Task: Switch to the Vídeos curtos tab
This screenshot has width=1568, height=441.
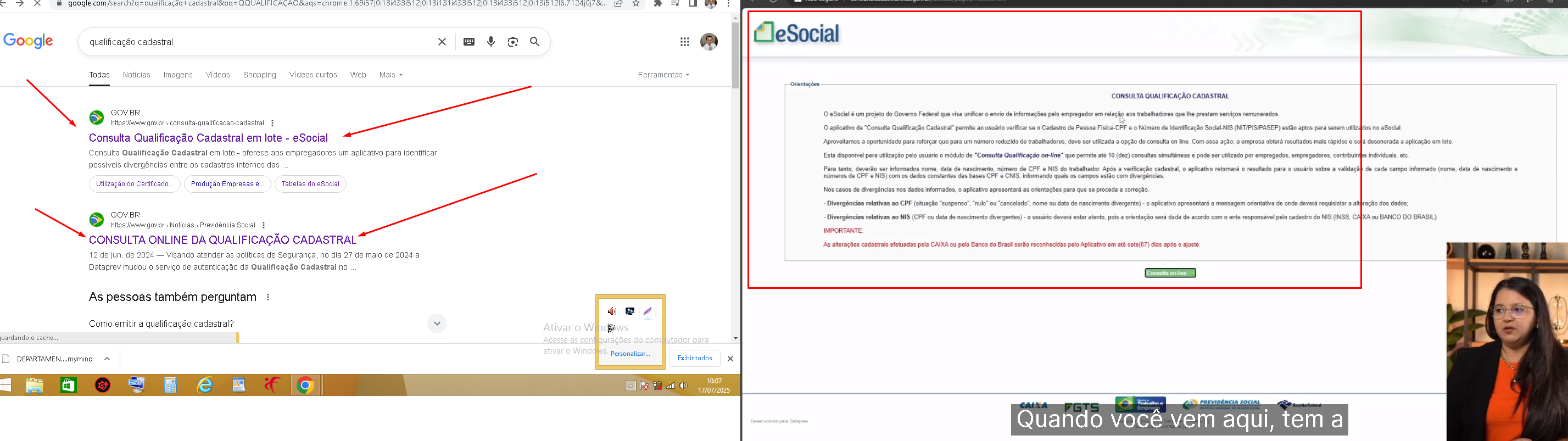Action: pos(313,75)
